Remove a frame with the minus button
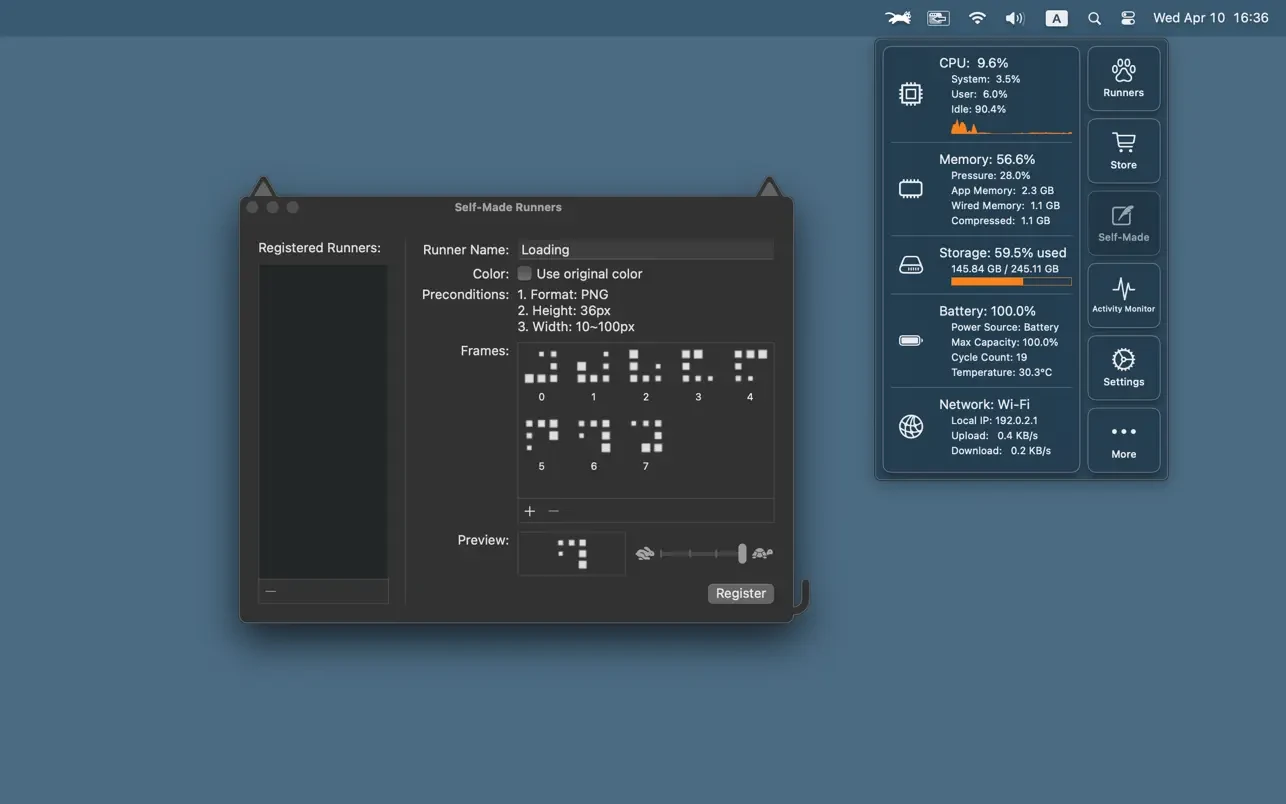The height and width of the screenshot is (804, 1286). click(554, 511)
